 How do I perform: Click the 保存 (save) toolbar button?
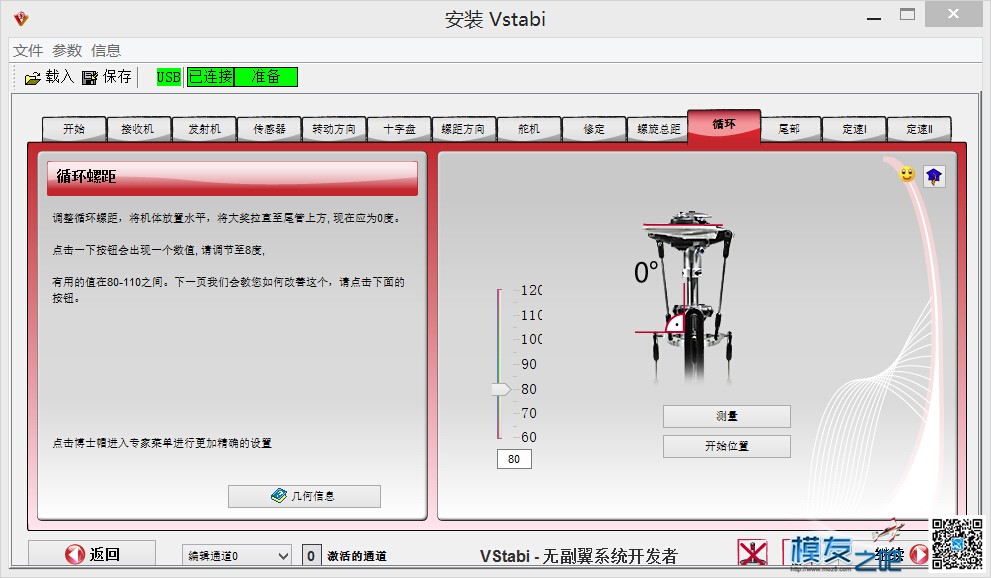click(x=106, y=77)
